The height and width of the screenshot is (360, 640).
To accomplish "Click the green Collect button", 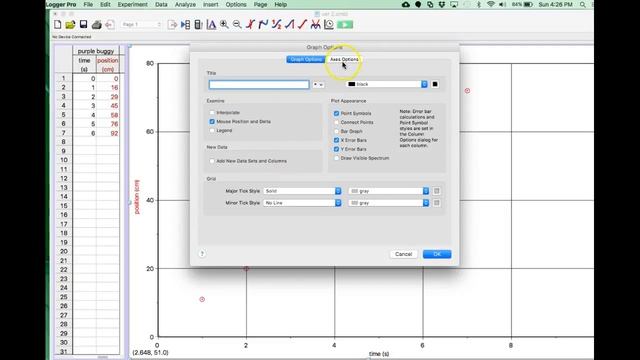I will (345, 24).
